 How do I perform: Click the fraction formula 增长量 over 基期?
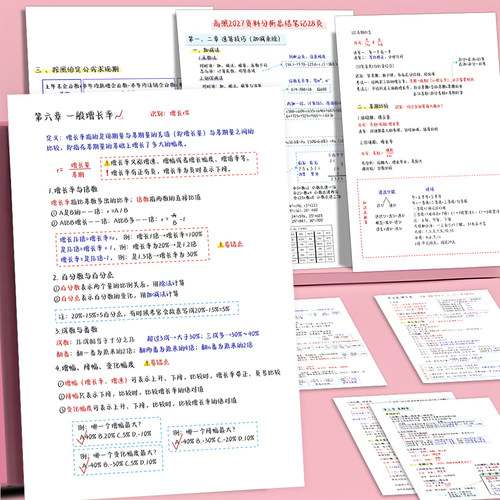[80, 170]
